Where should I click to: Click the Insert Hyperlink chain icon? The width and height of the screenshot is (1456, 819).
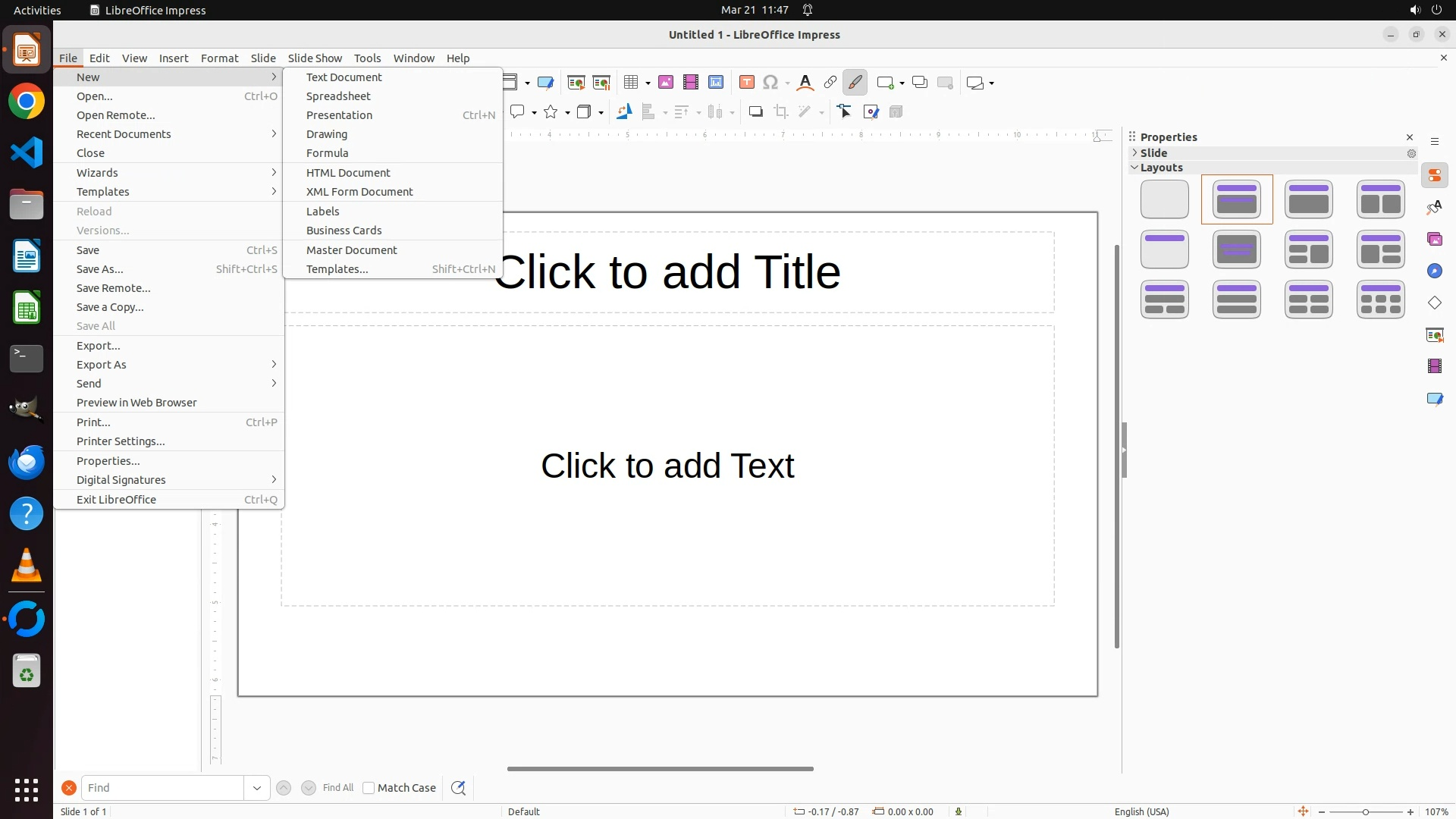click(x=830, y=83)
